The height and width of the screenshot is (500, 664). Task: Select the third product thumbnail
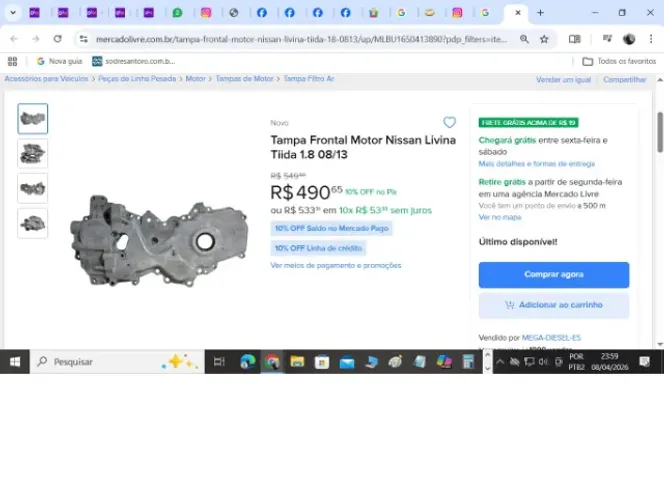33,188
